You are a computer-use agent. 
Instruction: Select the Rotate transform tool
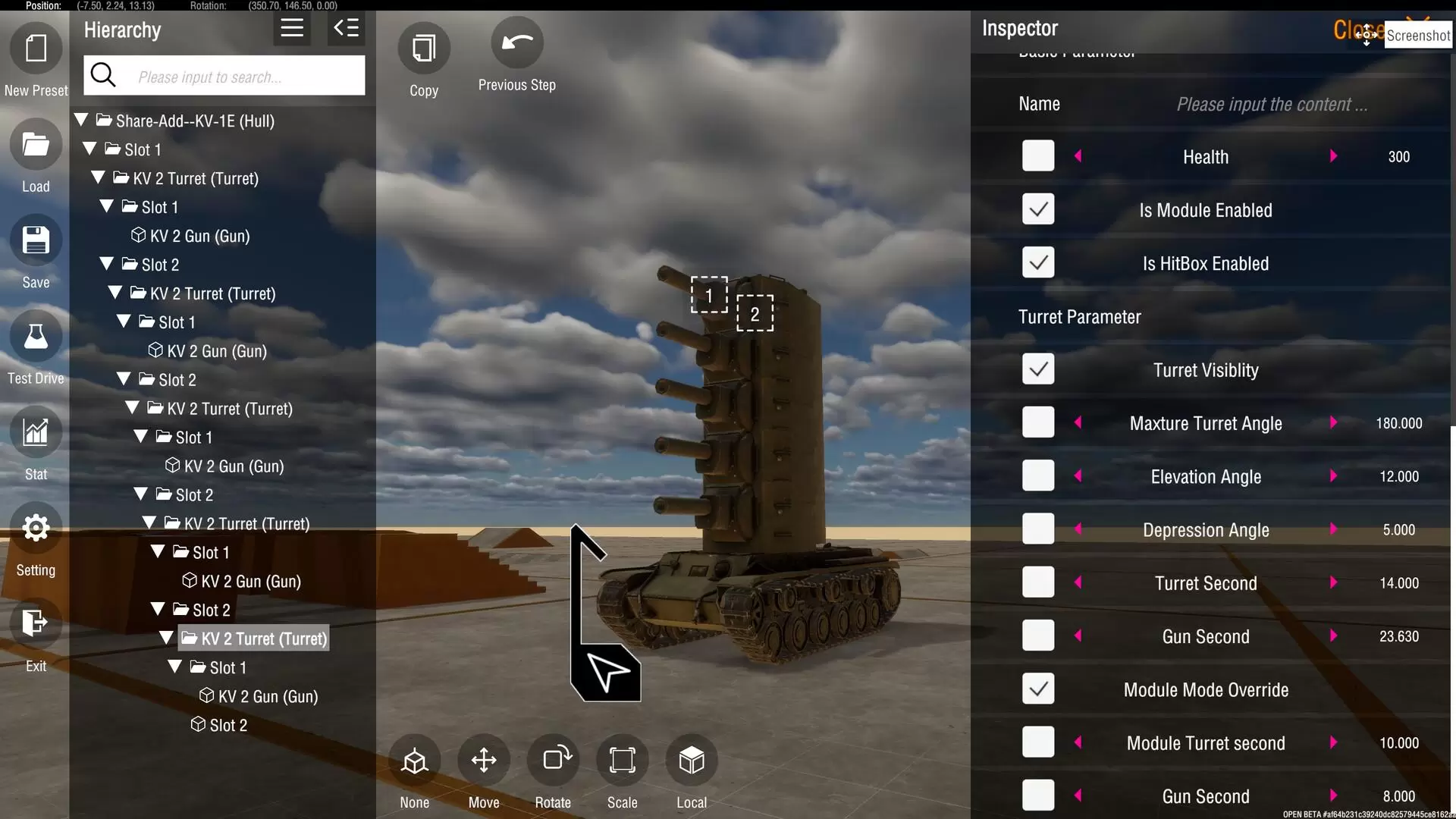click(553, 760)
